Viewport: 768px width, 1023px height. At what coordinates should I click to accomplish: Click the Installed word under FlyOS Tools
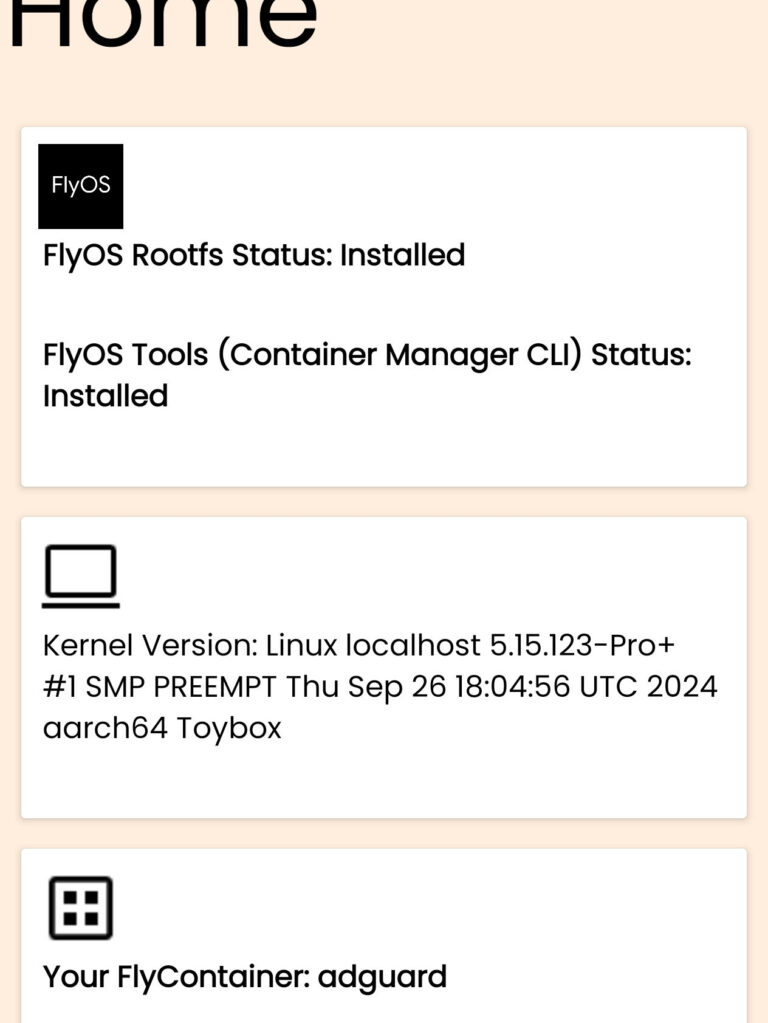(x=105, y=396)
